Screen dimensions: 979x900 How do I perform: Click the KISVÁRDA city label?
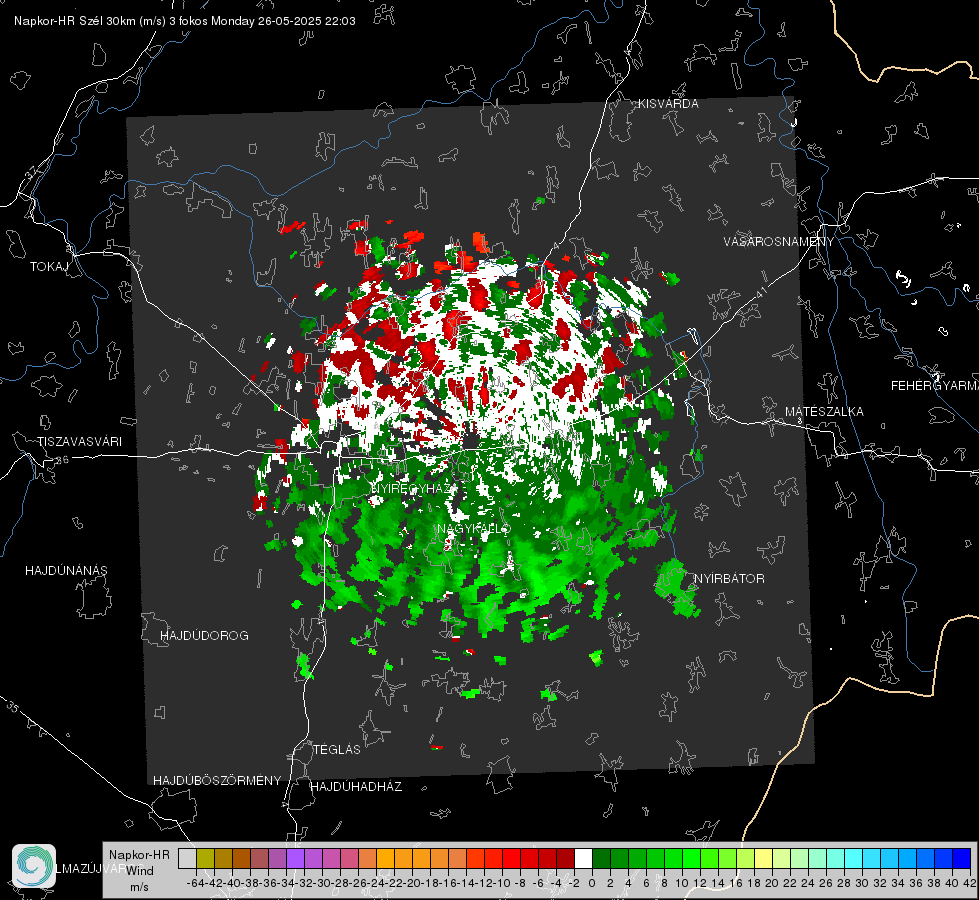click(668, 104)
